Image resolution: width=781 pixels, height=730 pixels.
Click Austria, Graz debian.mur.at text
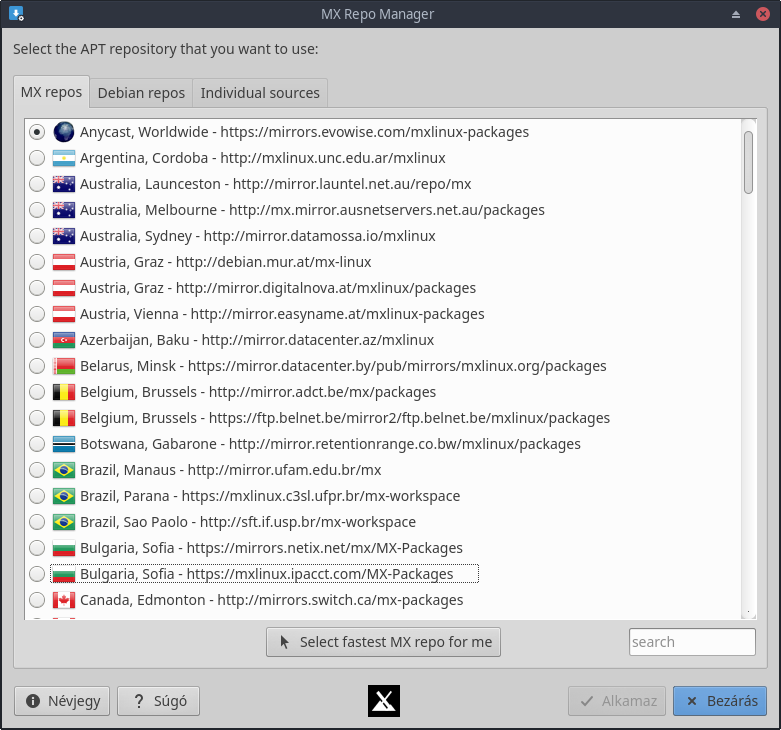tap(226, 262)
